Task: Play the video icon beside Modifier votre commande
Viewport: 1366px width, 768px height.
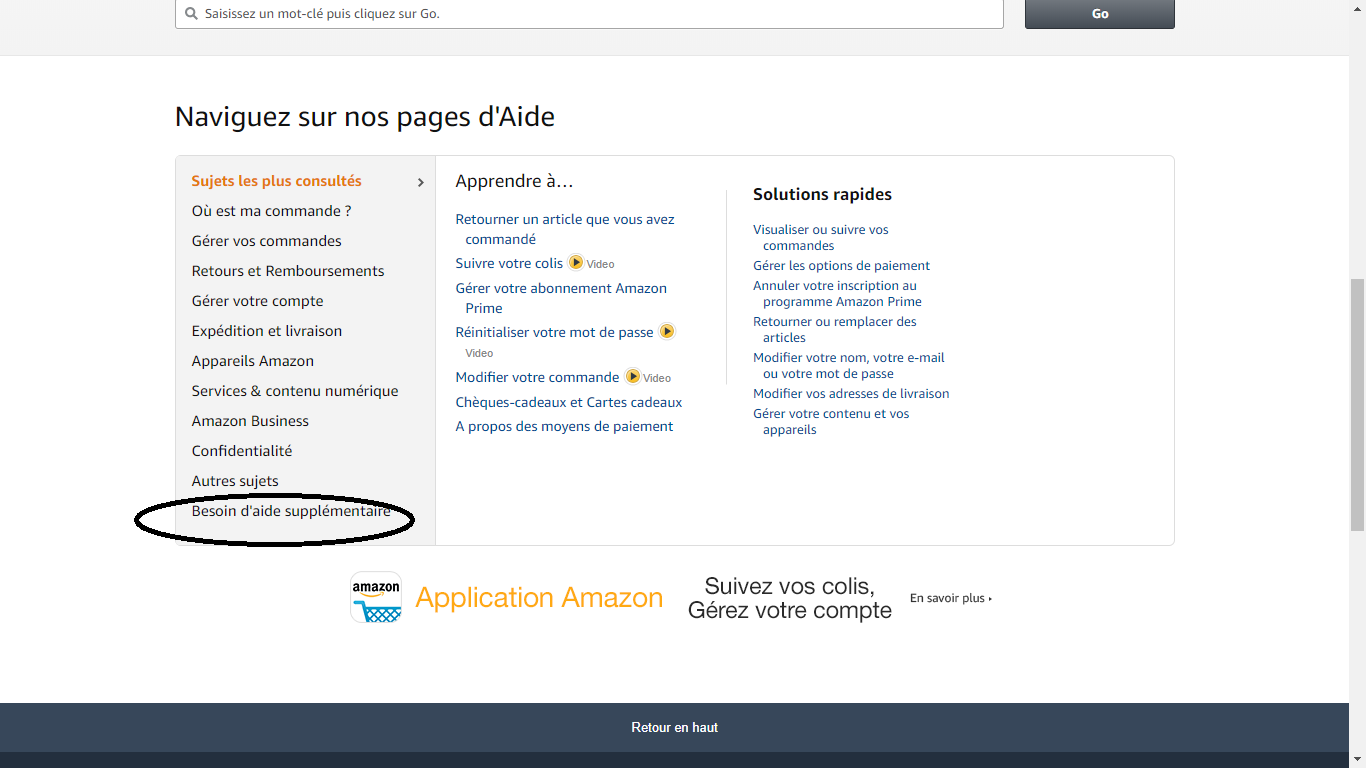Action: click(x=633, y=377)
